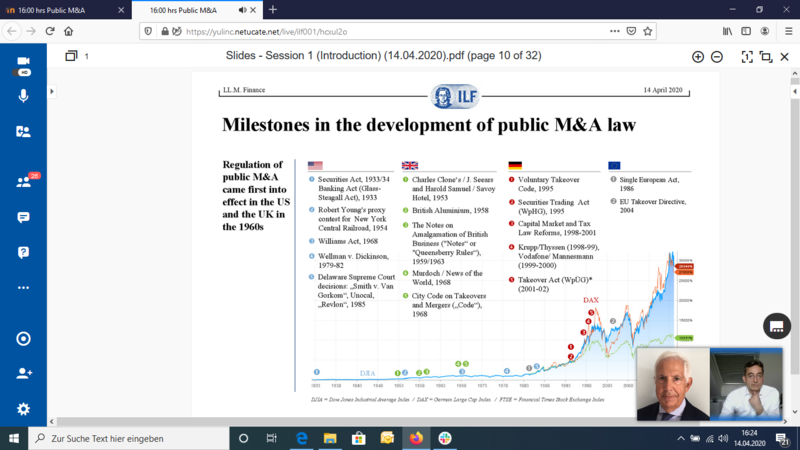
Task: Bookmark this page with star icon
Action: pyautogui.click(x=648, y=32)
